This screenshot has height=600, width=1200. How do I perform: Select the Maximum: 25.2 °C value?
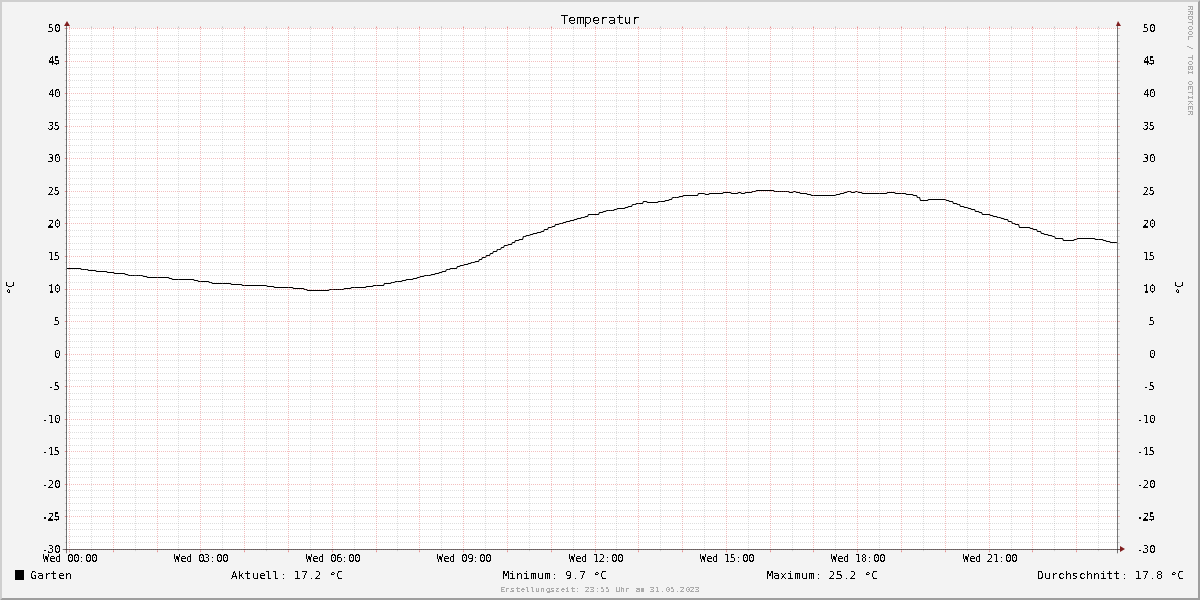[822, 575]
